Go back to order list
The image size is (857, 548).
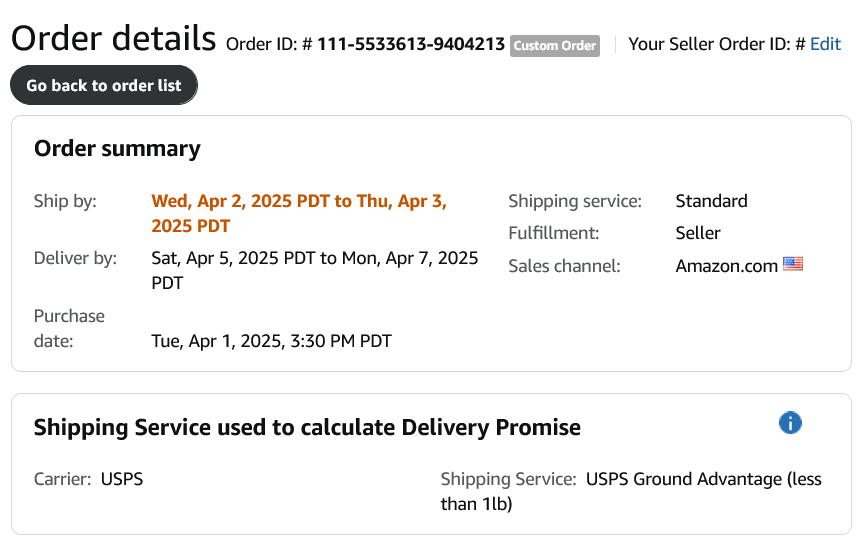coord(104,85)
